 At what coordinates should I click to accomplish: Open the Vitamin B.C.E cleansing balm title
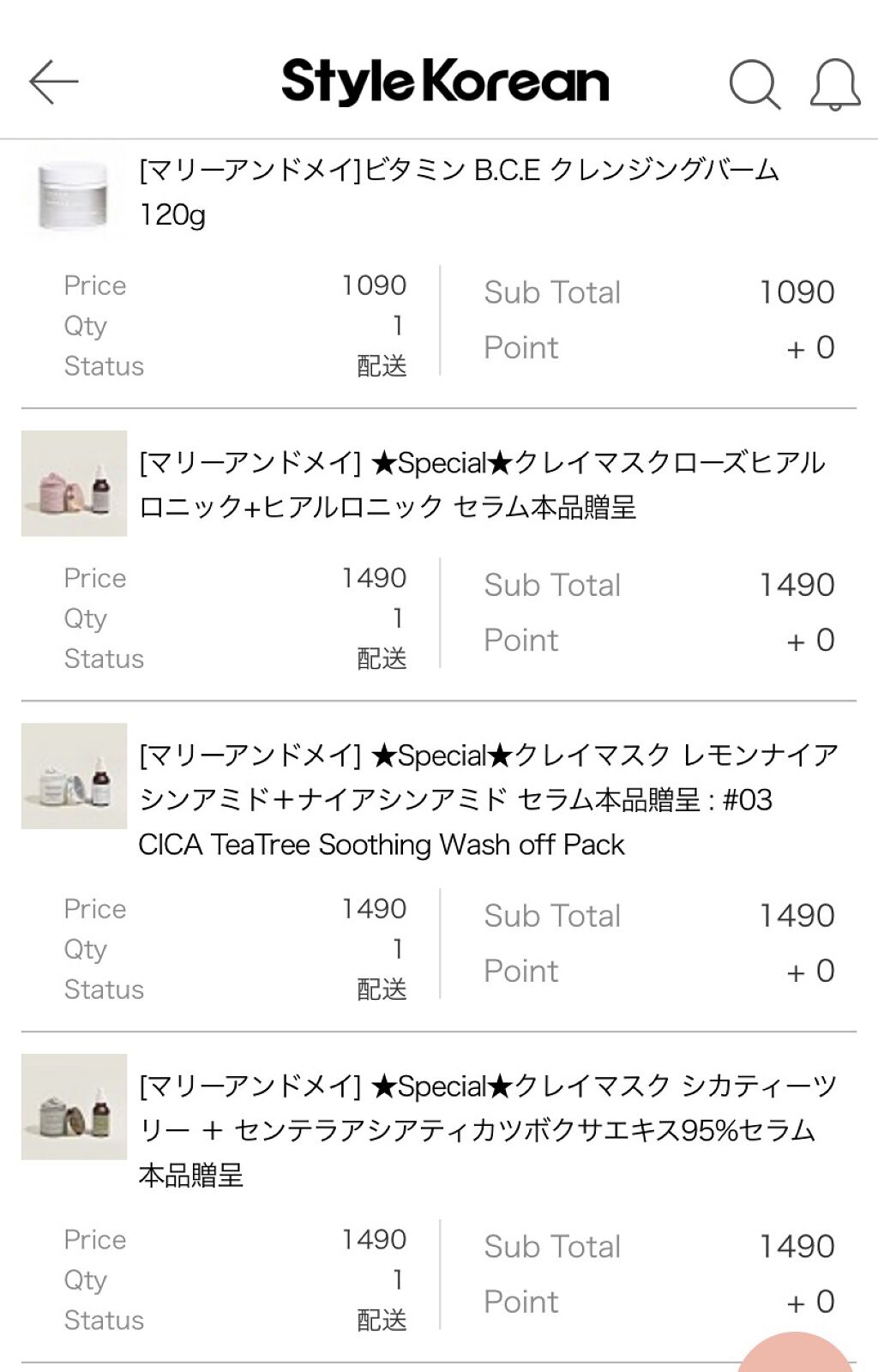459,192
